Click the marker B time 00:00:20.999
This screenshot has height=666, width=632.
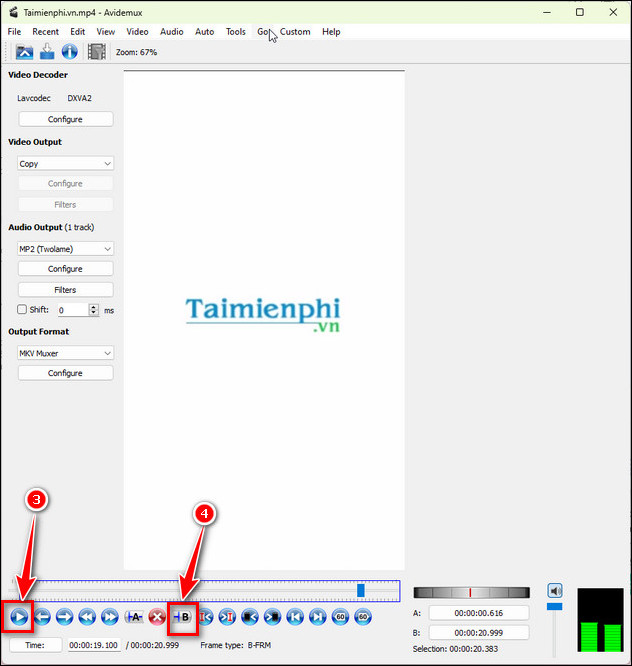[x=479, y=632]
